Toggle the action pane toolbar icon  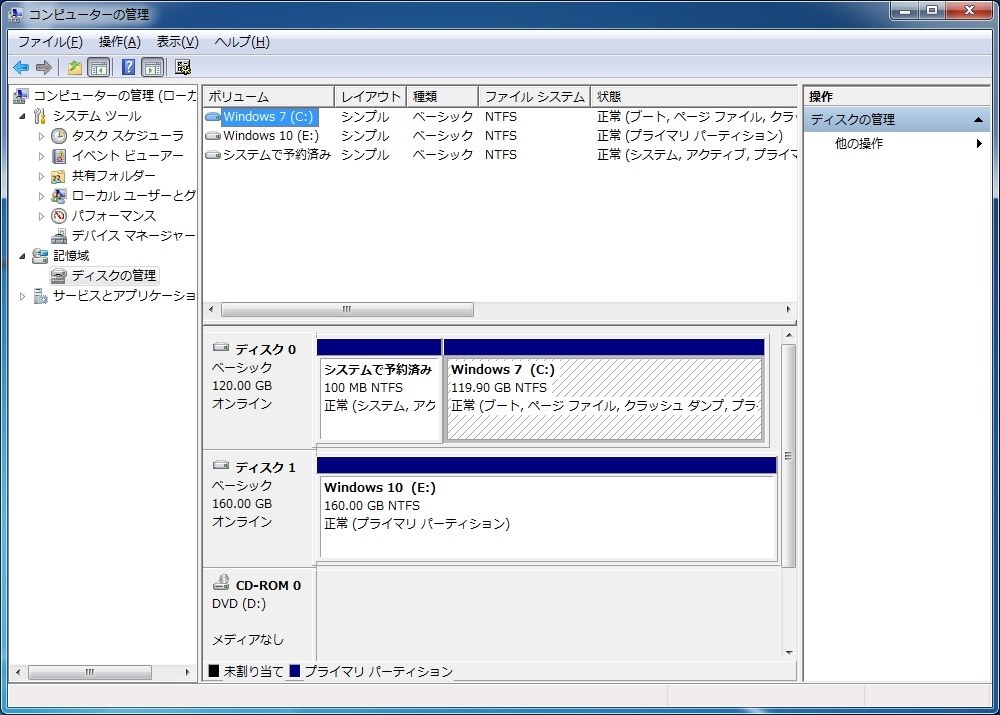tap(153, 67)
